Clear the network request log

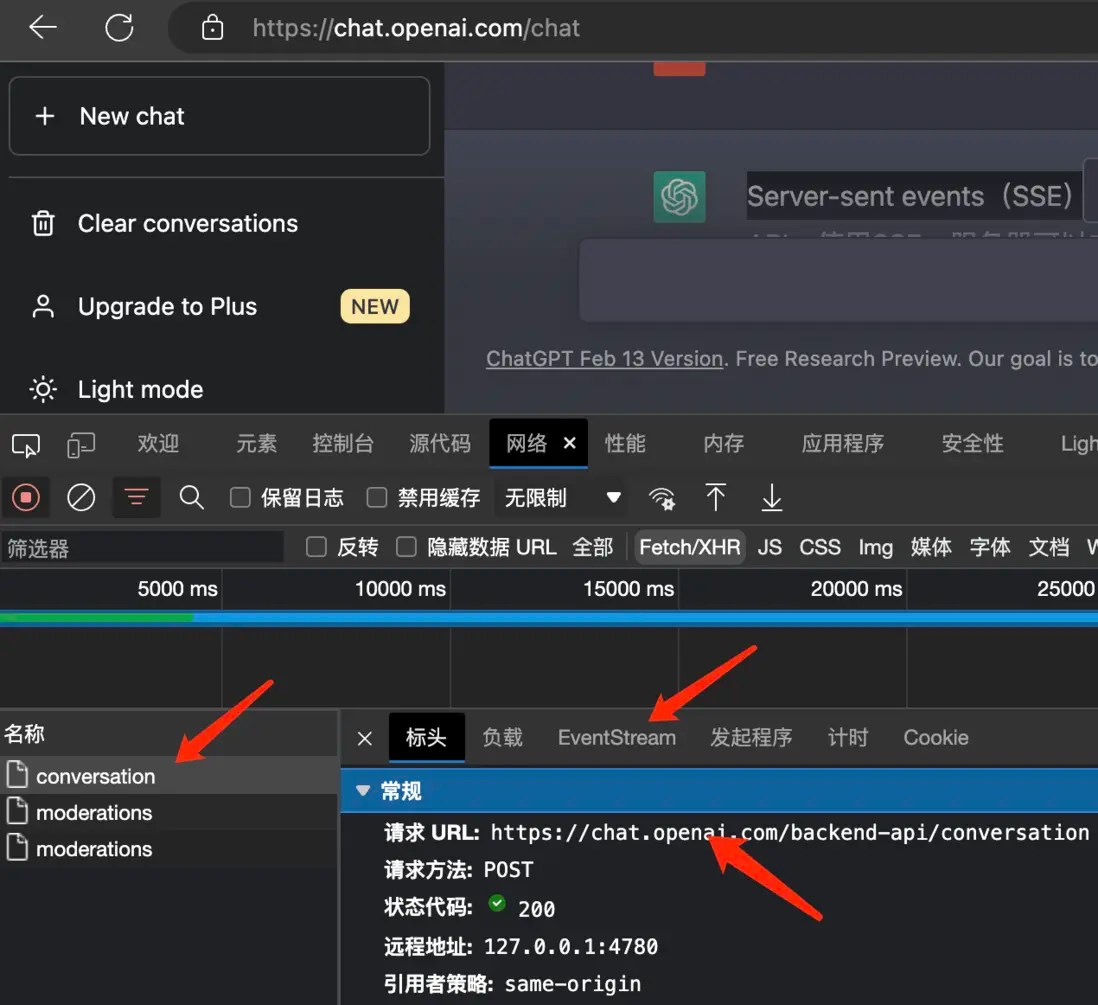[81, 497]
